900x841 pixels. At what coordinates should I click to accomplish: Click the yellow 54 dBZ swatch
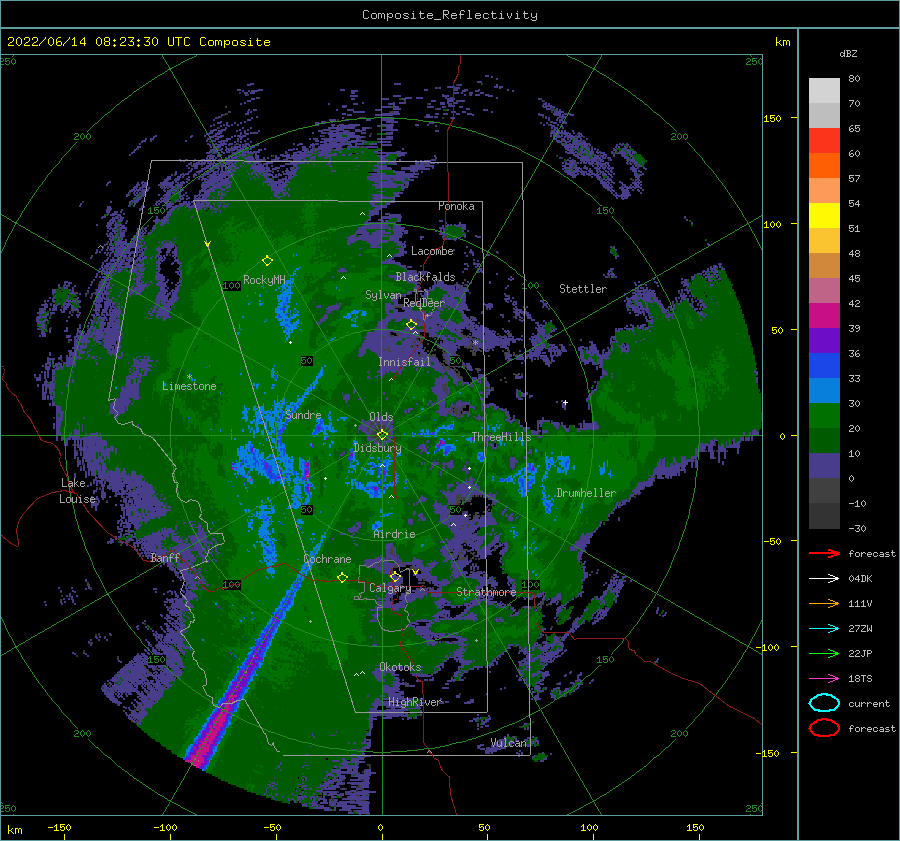pyautogui.click(x=824, y=215)
